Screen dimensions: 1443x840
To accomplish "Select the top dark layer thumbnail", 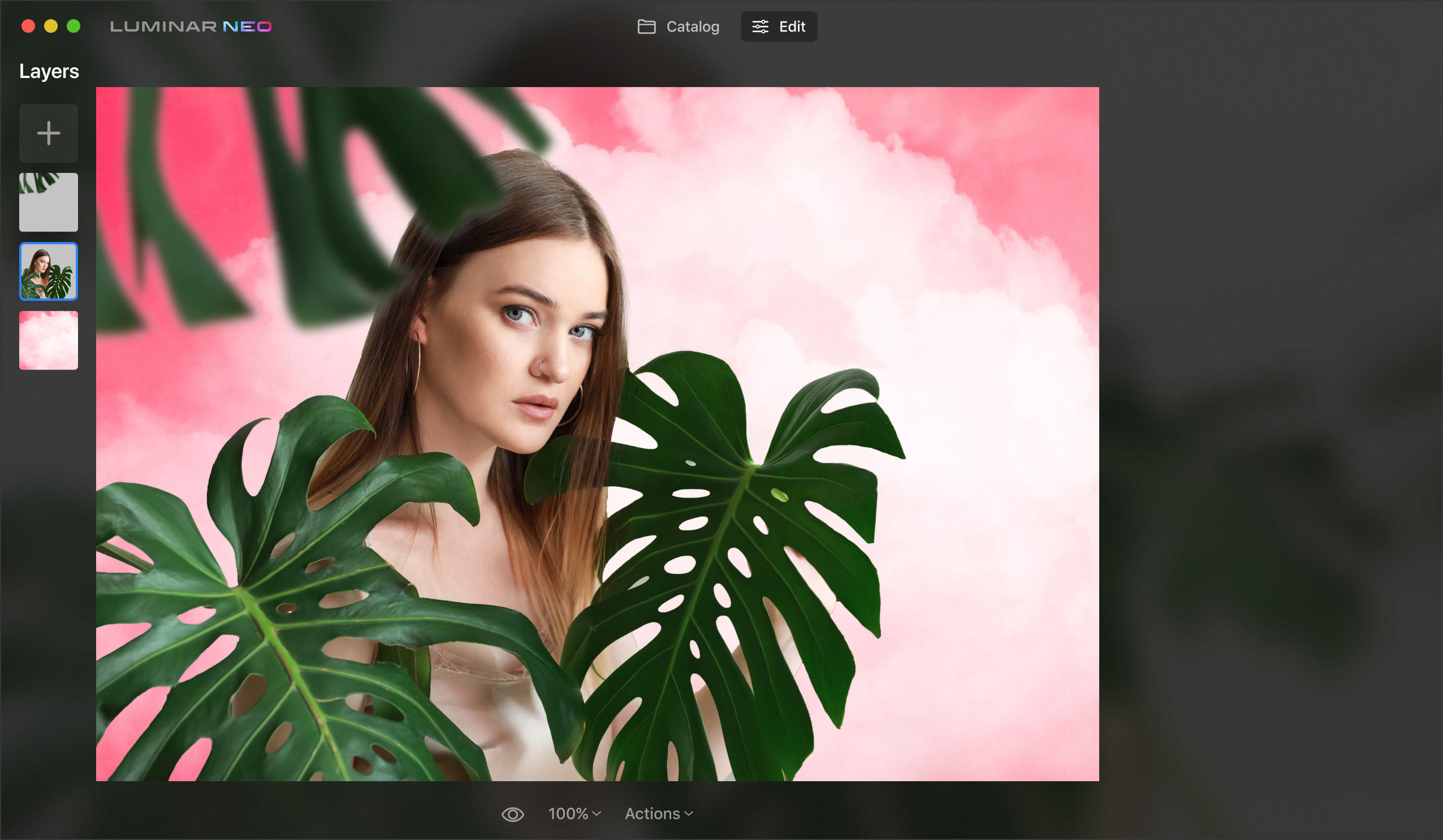I will click(48, 201).
